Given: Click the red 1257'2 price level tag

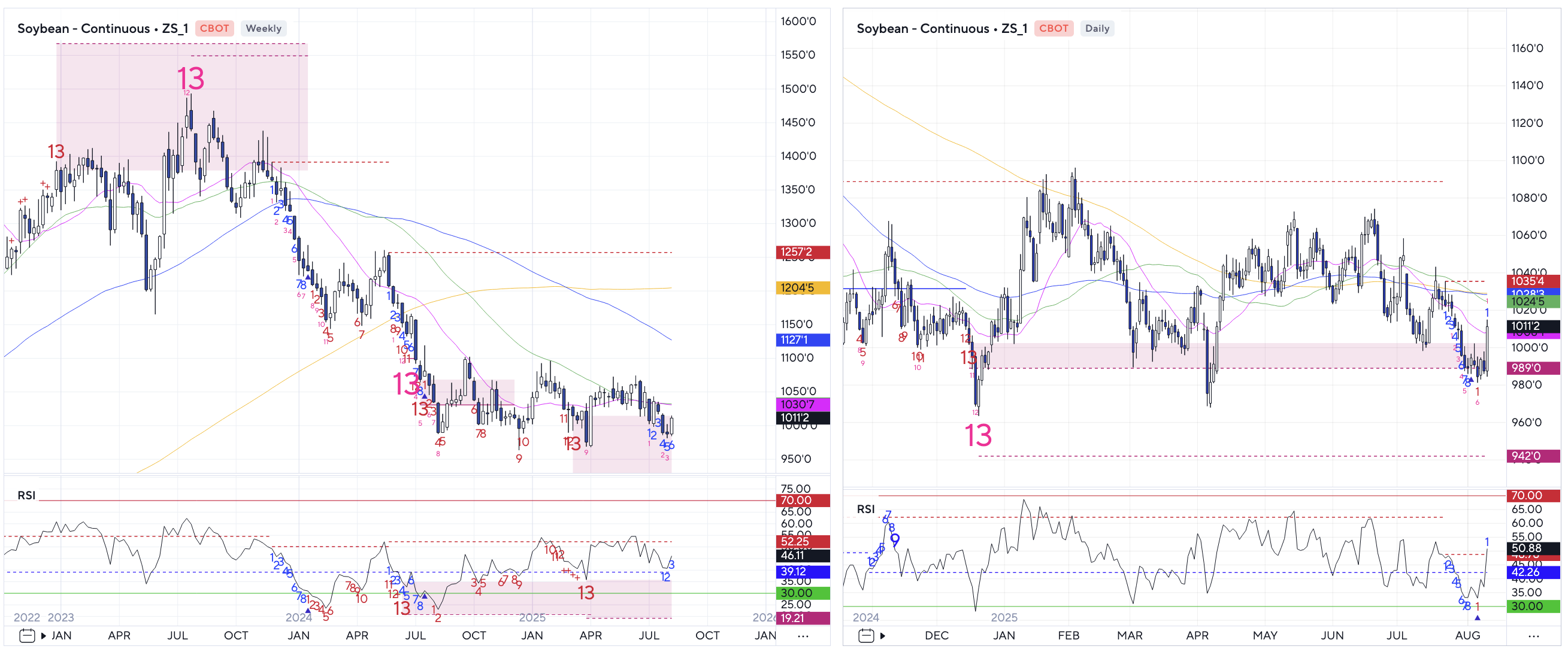Looking at the screenshot, I should pyautogui.click(x=802, y=252).
